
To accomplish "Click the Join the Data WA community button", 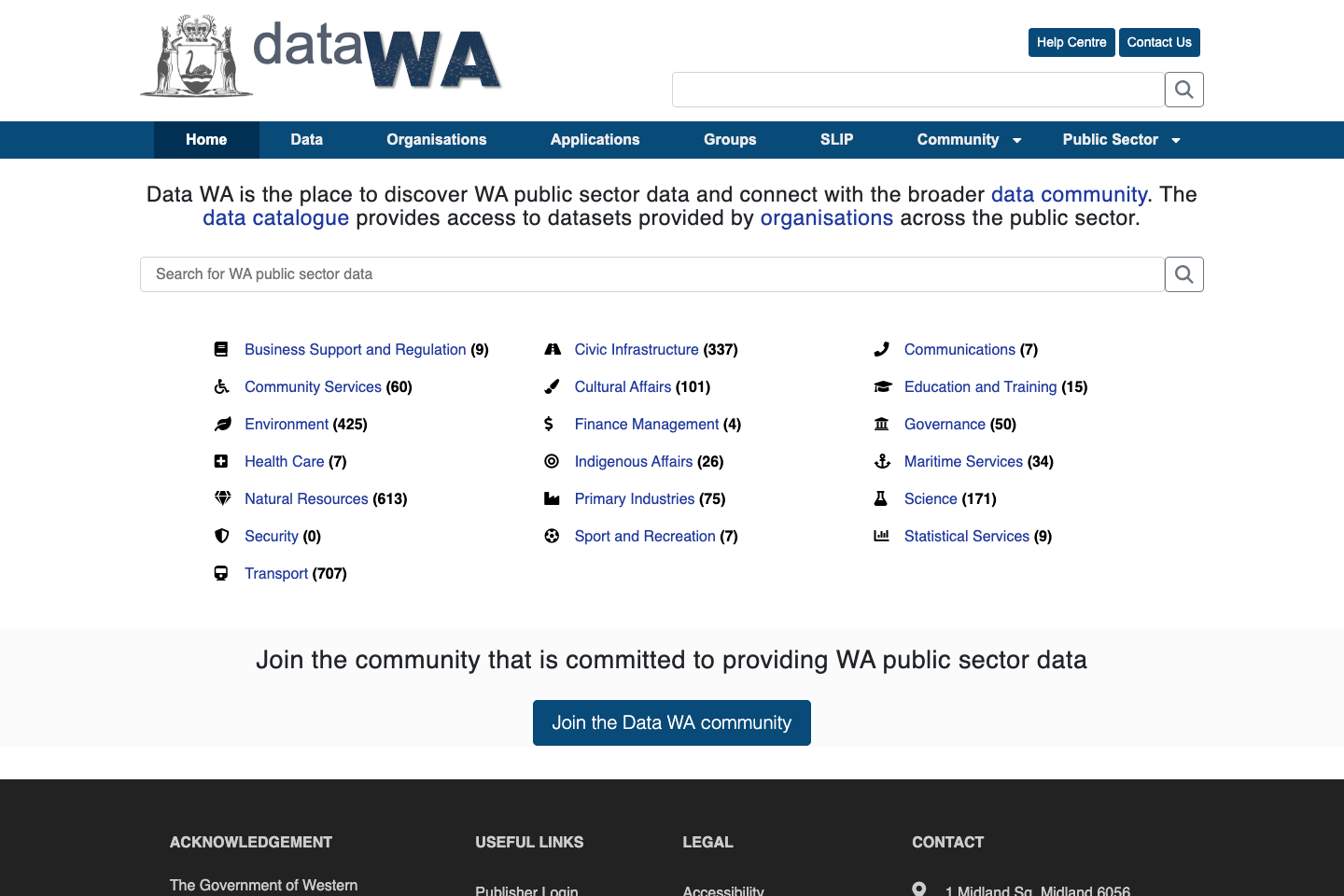I will coord(671,722).
